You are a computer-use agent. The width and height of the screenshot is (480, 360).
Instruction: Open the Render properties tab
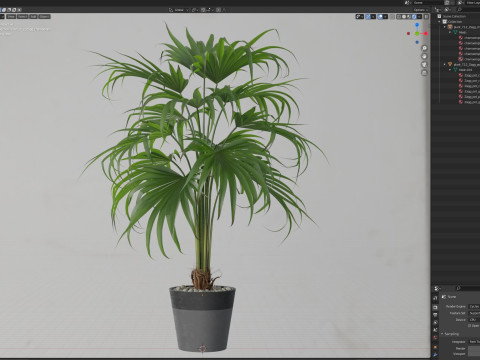click(x=435, y=307)
